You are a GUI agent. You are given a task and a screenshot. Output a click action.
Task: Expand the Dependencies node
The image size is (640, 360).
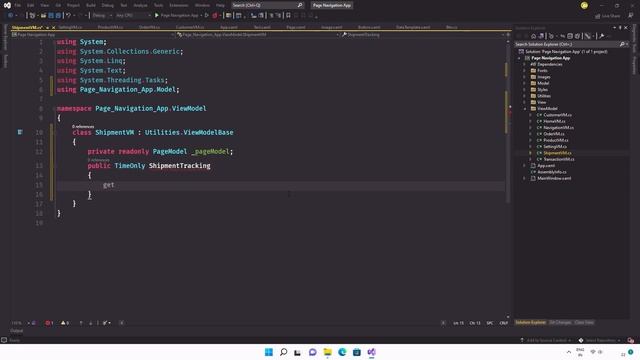[525, 64]
